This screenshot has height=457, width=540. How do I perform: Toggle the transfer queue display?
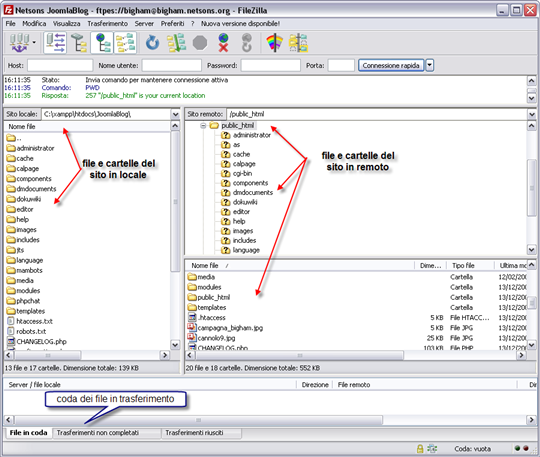point(125,43)
